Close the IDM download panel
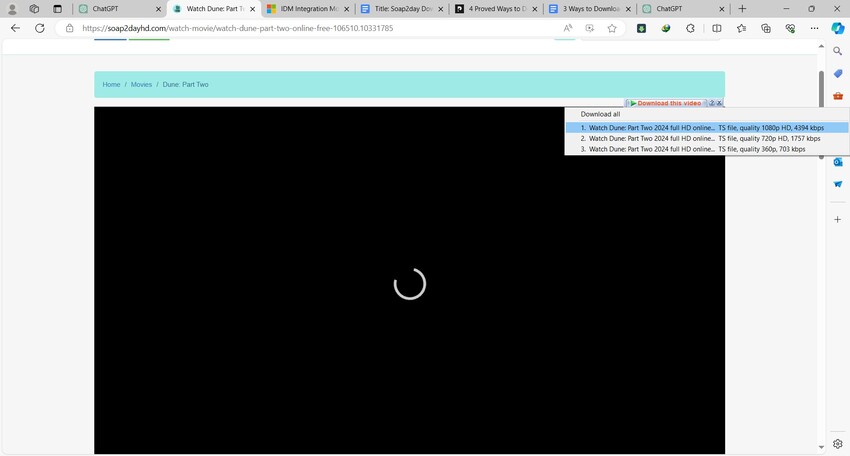This screenshot has width=850, height=456. pyautogui.click(x=719, y=103)
